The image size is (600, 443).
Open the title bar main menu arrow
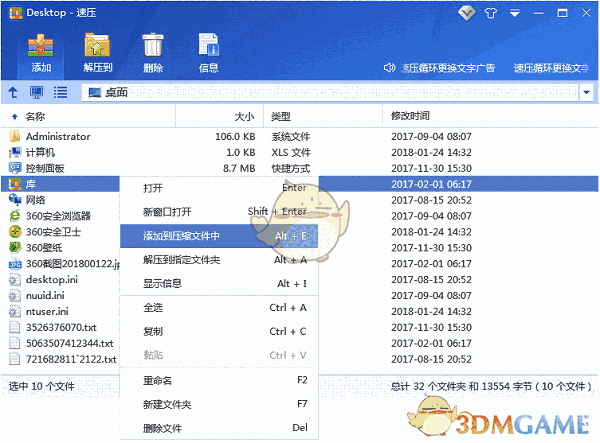tap(515, 13)
